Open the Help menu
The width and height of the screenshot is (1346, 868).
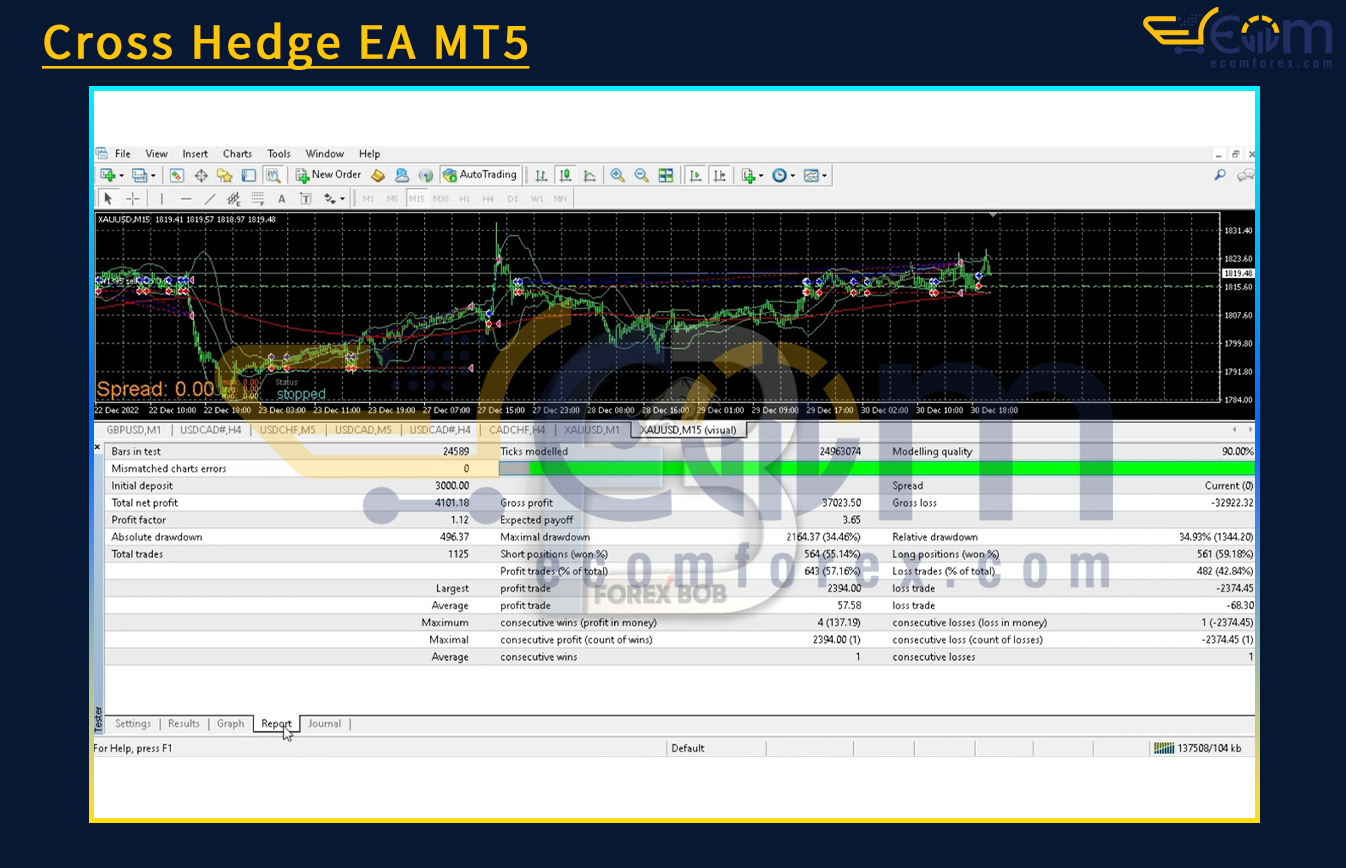tap(369, 154)
